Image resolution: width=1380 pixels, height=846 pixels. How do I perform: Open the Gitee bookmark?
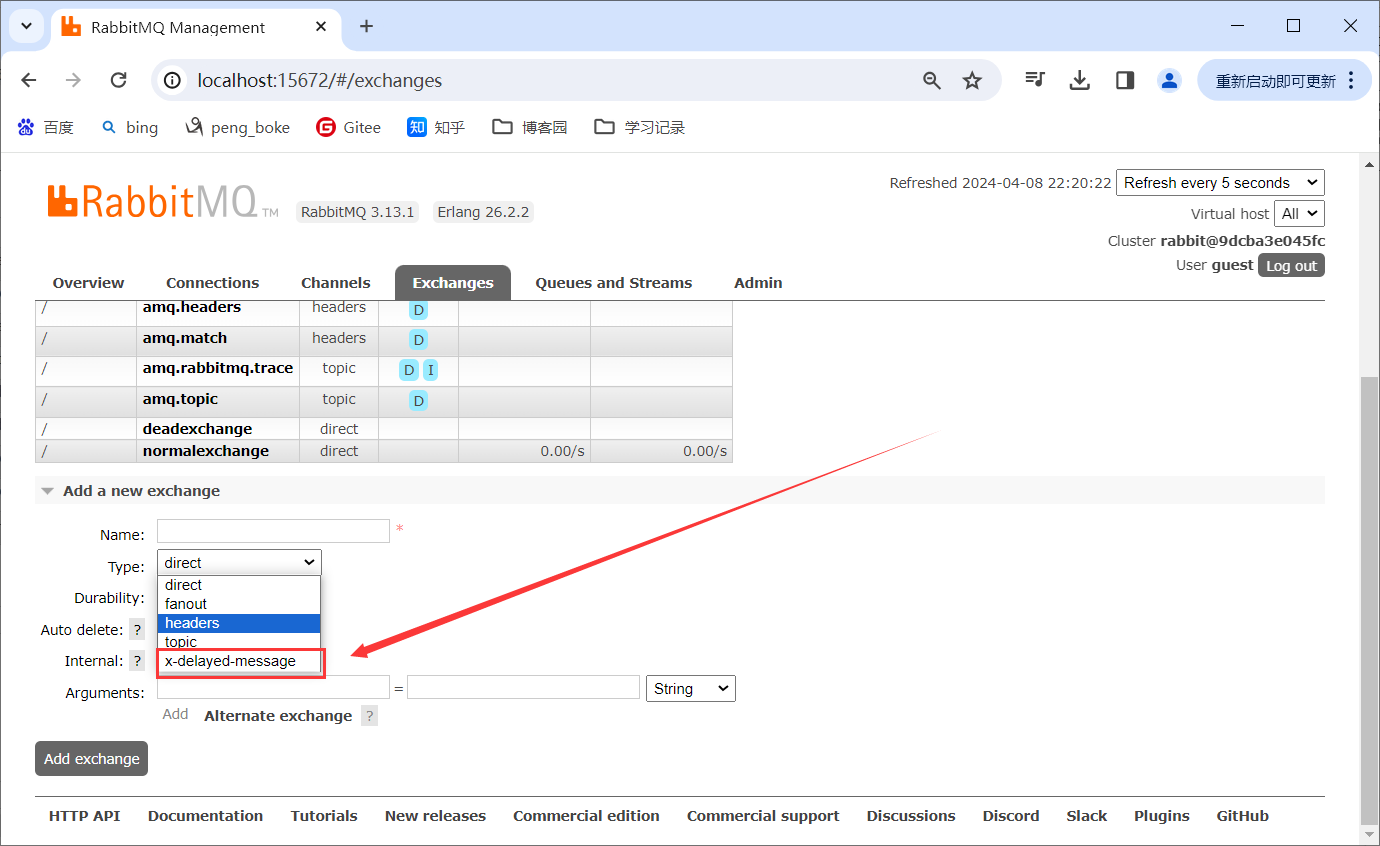pos(349,127)
